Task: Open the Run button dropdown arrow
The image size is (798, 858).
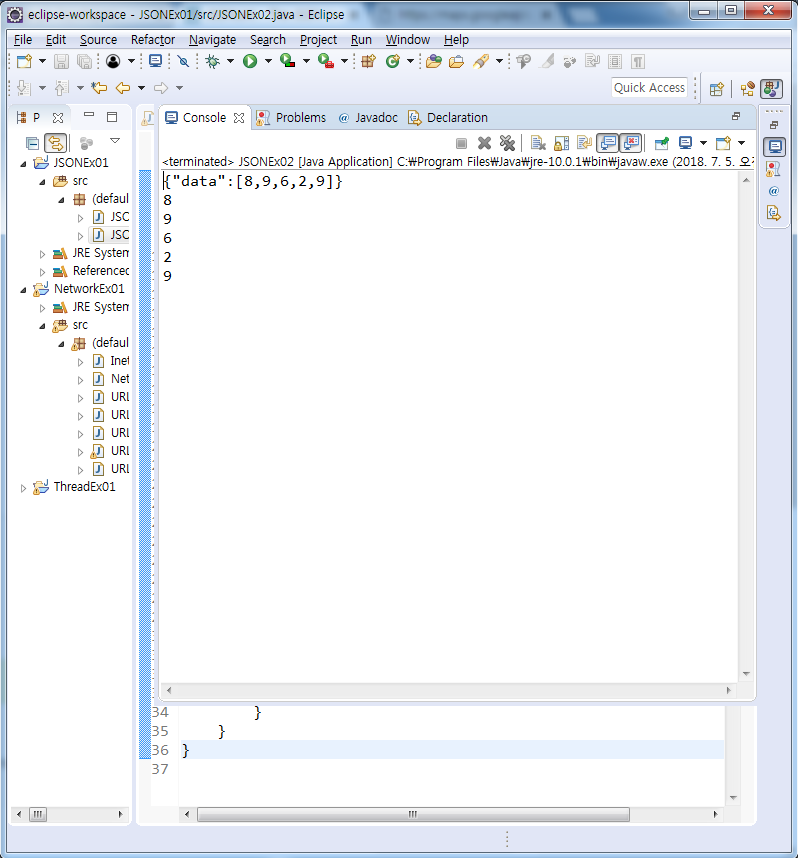Action: 268,61
